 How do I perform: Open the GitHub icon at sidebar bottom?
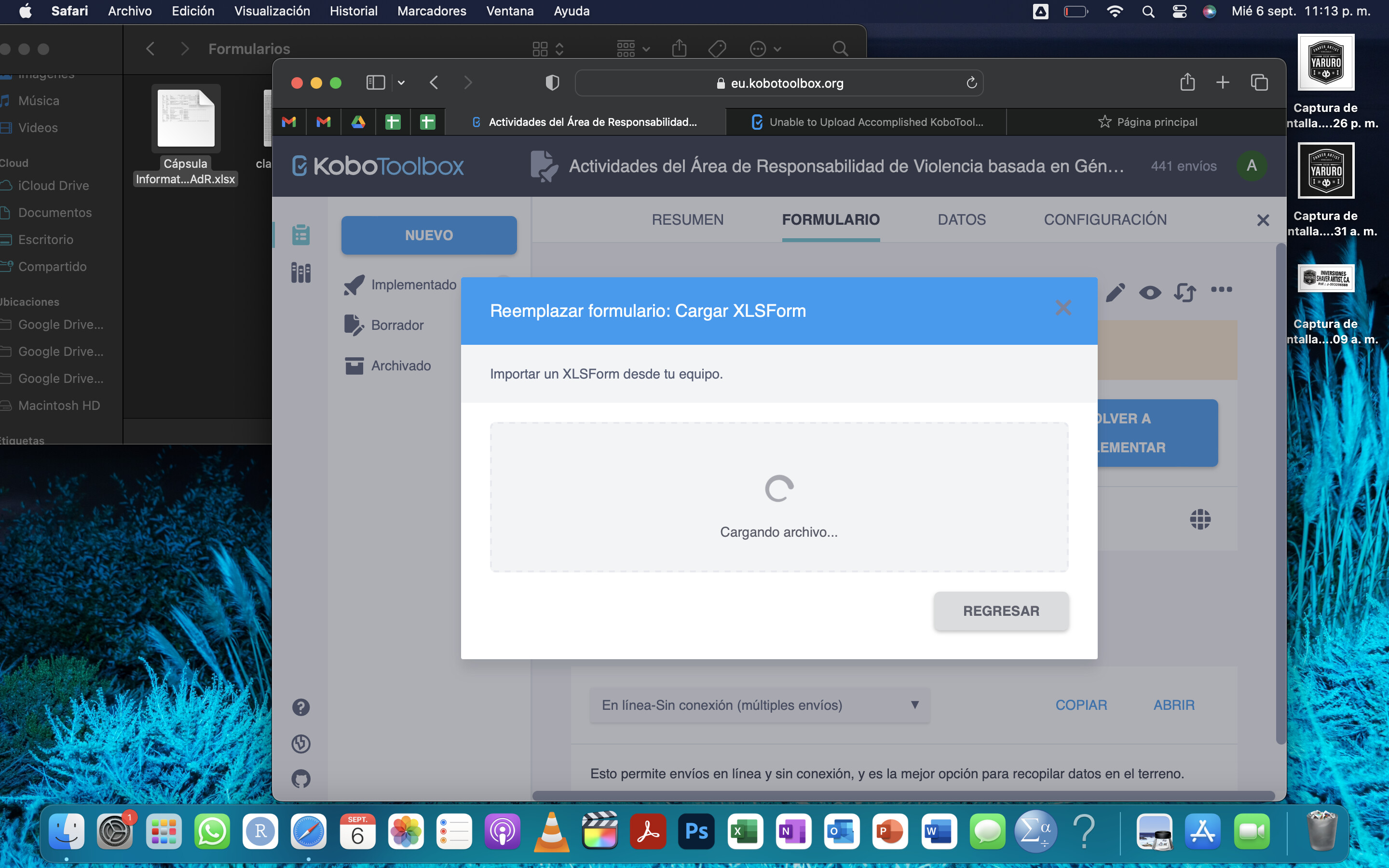[x=301, y=779]
